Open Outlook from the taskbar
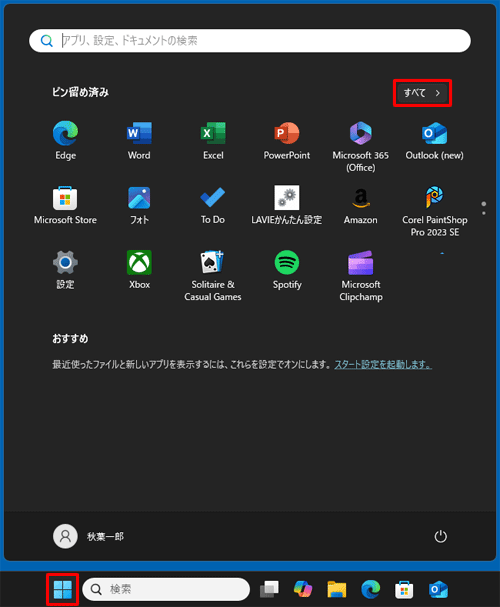The image size is (500, 607). point(438,589)
